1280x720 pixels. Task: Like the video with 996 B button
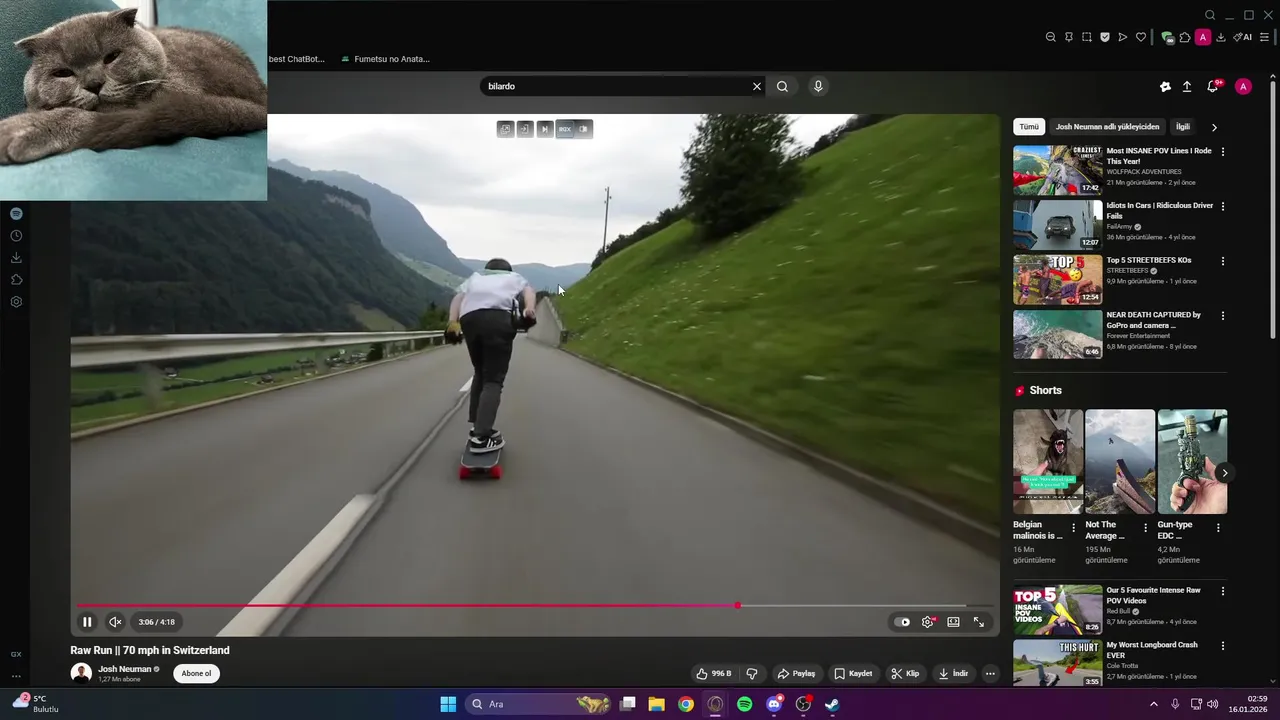[714, 674]
